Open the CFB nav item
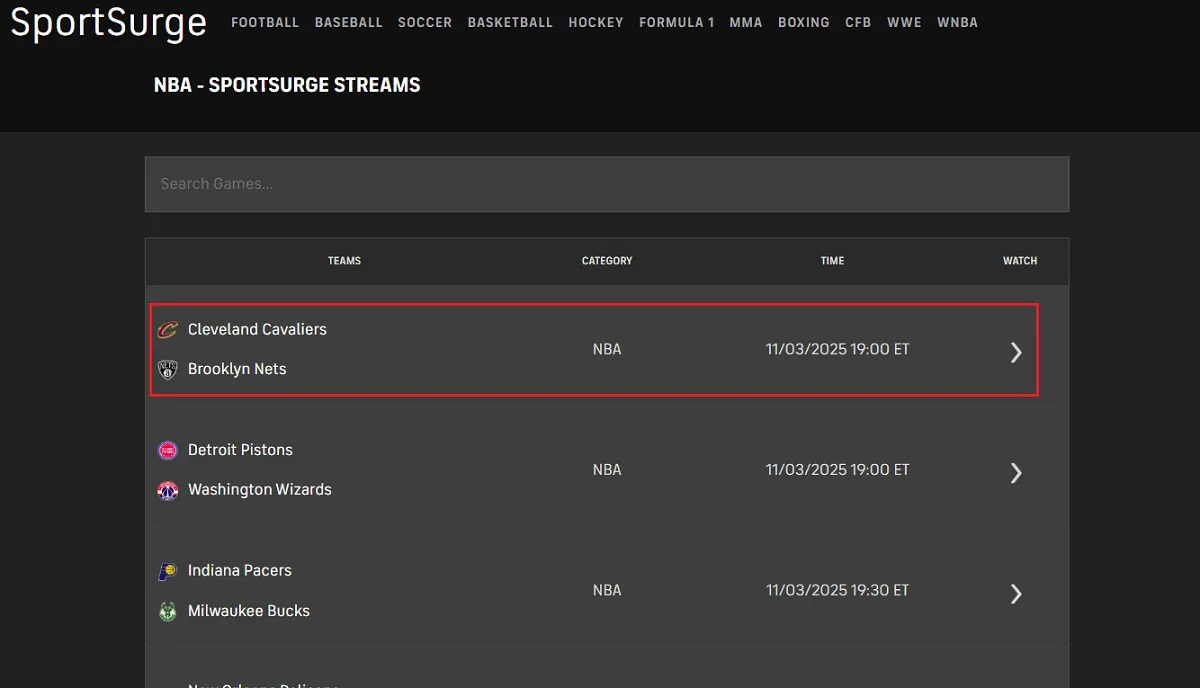This screenshot has width=1200, height=688. [x=858, y=22]
